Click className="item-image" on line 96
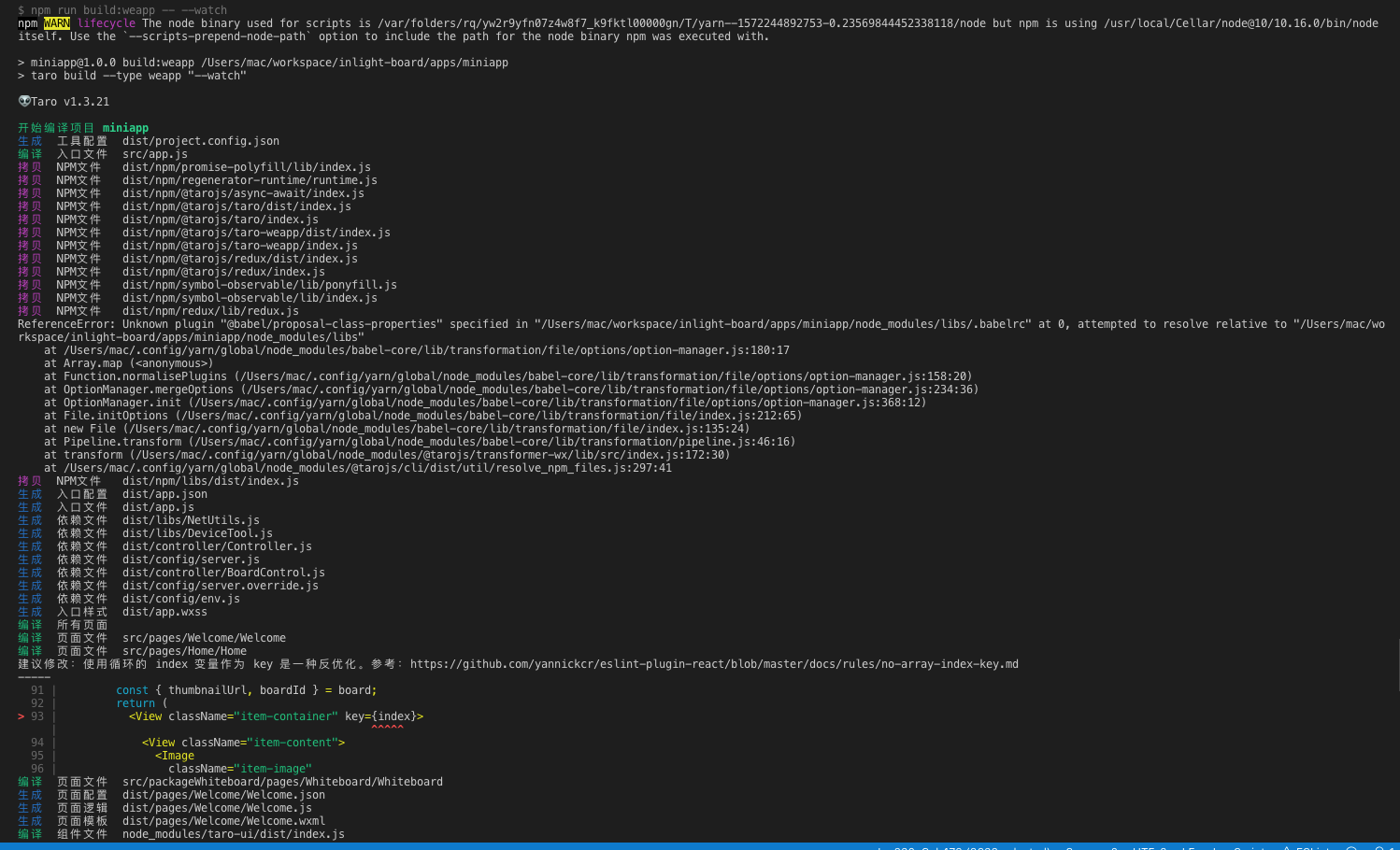The height and width of the screenshot is (850, 1400). 240,769
